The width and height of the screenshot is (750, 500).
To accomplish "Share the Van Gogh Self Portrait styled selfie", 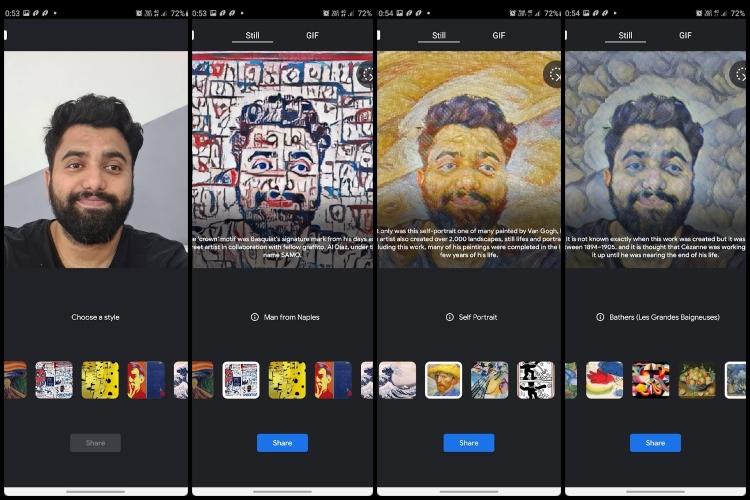I will click(x=469, y=443).
